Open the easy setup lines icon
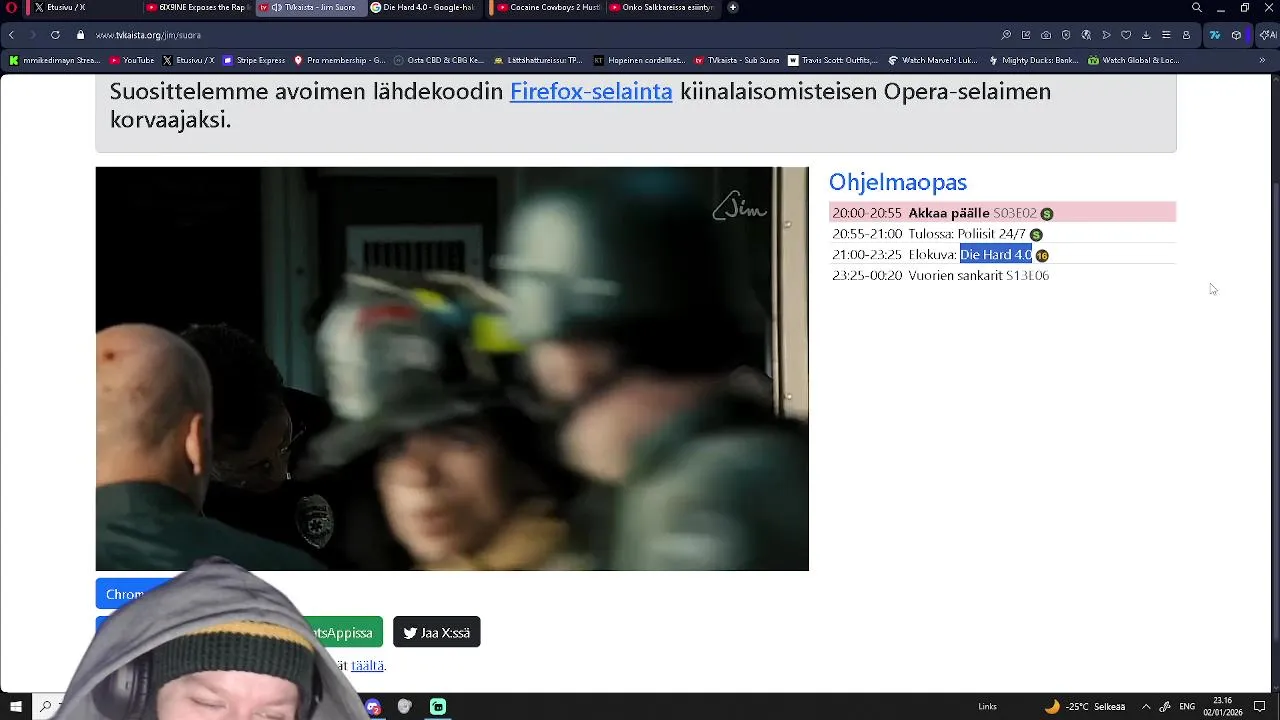 [x=1166, y=35]
